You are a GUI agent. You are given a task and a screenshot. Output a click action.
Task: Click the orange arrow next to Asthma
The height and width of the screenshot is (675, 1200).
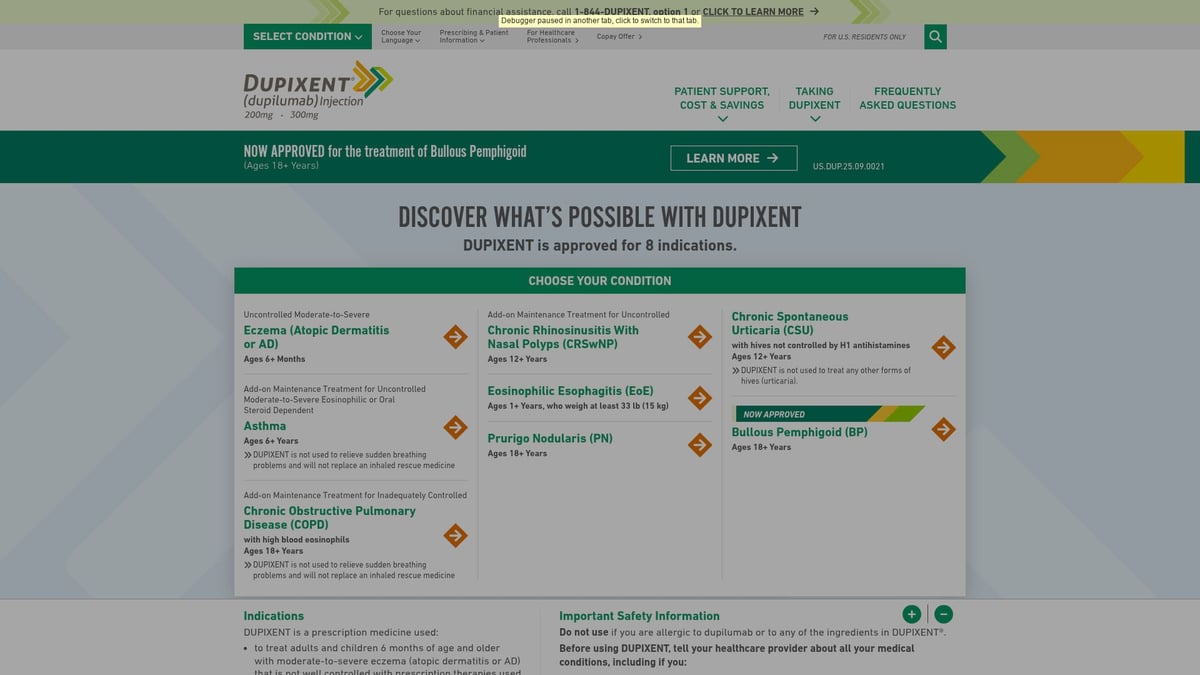(x=455, y=427)
